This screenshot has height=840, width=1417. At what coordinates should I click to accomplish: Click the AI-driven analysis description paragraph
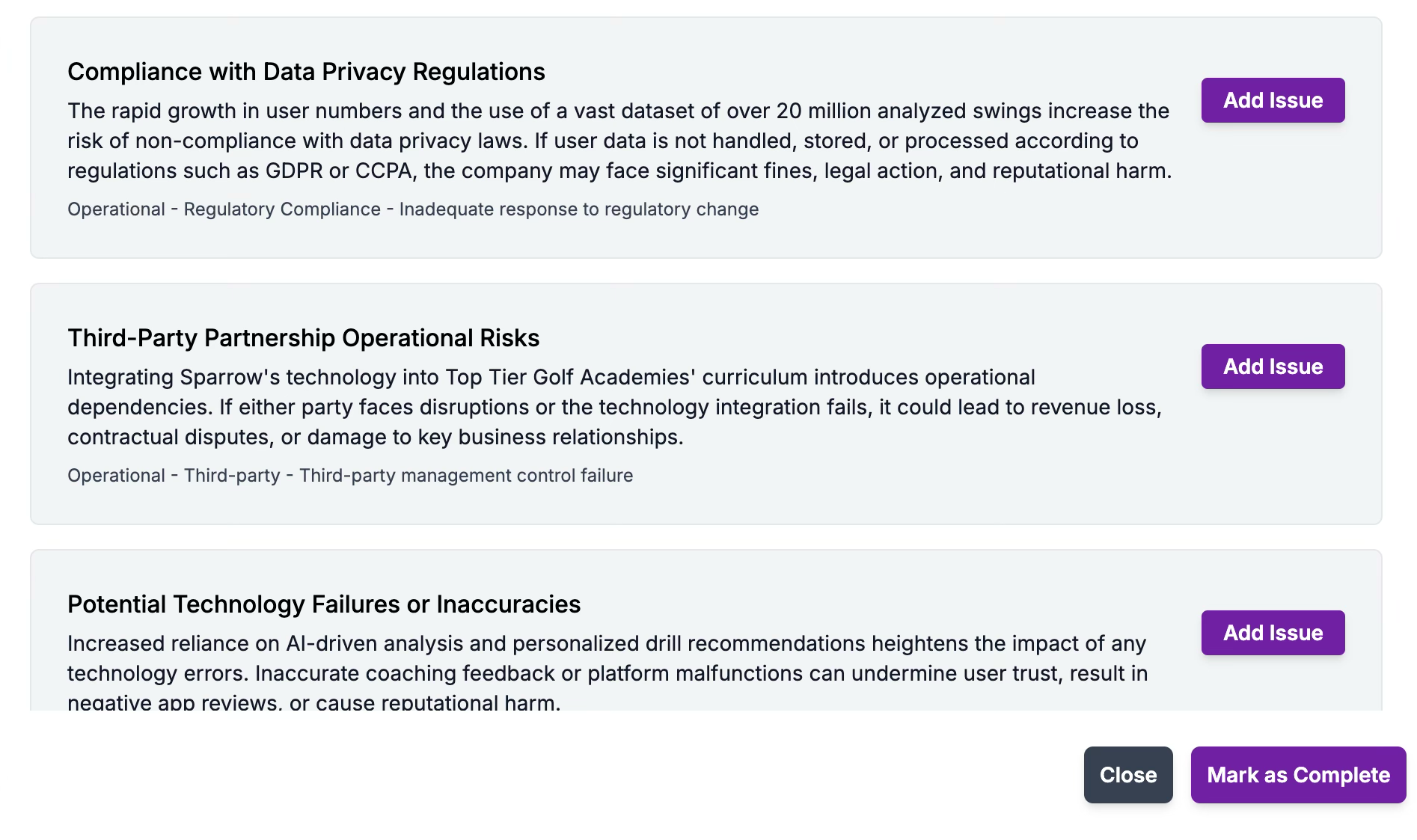(607, 672)
